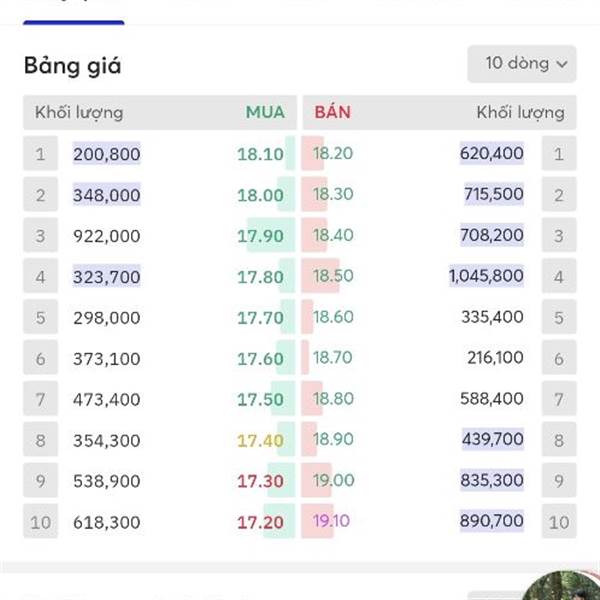Click the left Khối lượng column header
600x600 pixels.
(79, 112)
